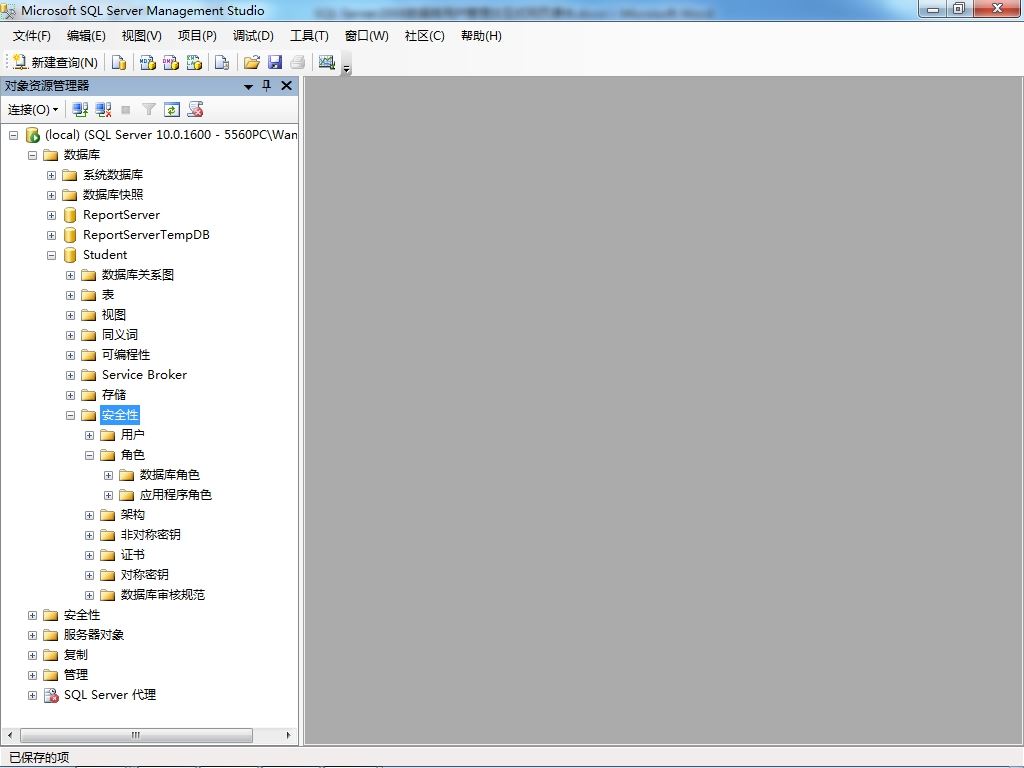Click the Activity Monitor toolbar icon
Image resolution: width=1024 pixels, height=768 pixels.
pyautogui.click(x=327, y=62)
